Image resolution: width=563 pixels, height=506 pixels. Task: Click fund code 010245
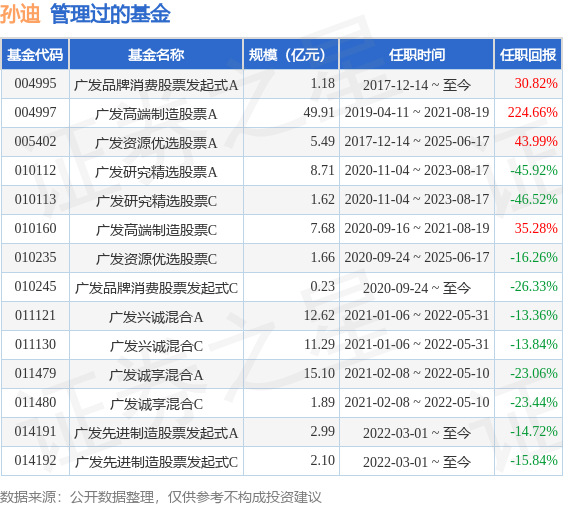[x=35, y=287]
